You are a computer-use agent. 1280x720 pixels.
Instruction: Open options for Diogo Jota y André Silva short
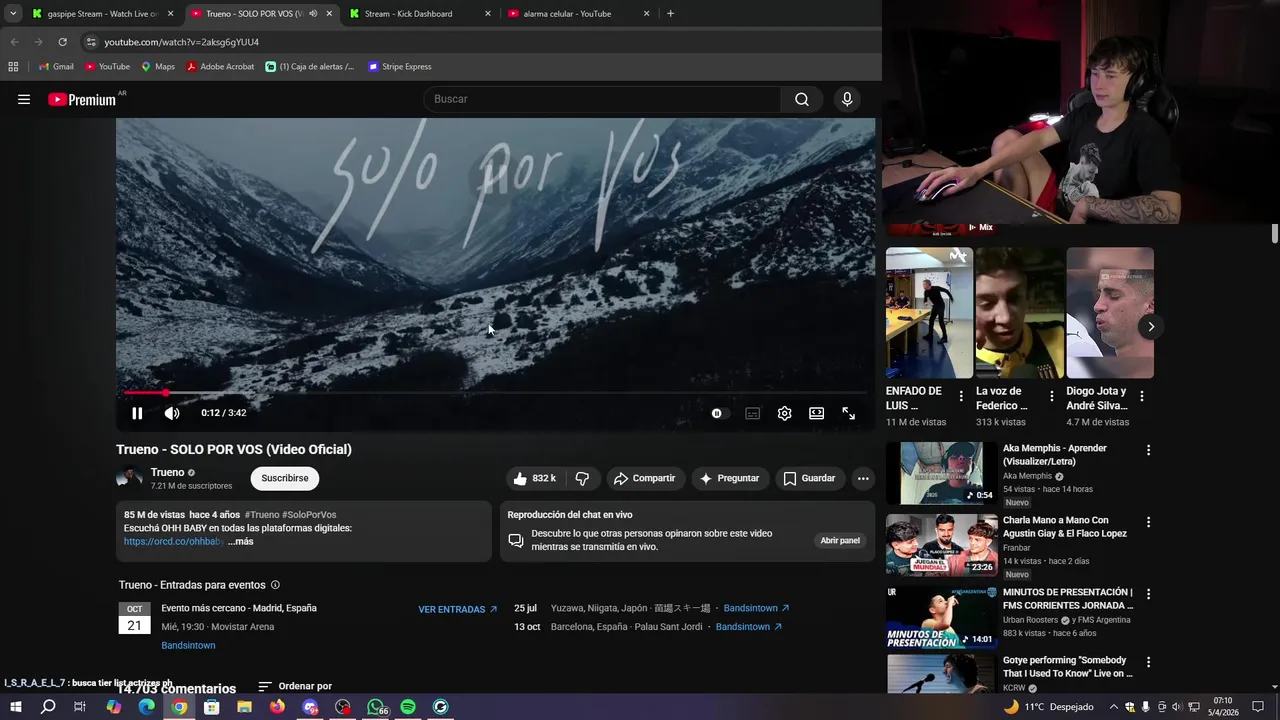click(x=1141, y=397)
